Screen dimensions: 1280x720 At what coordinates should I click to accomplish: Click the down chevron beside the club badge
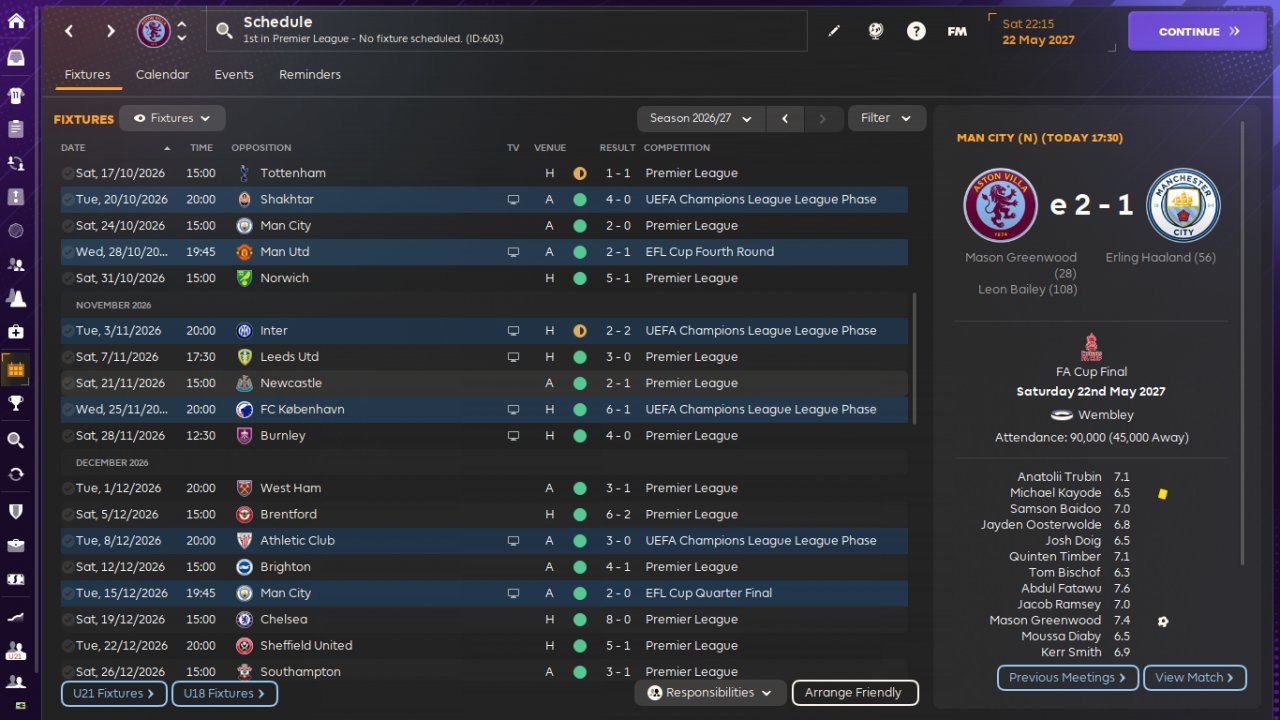(182, 38)
